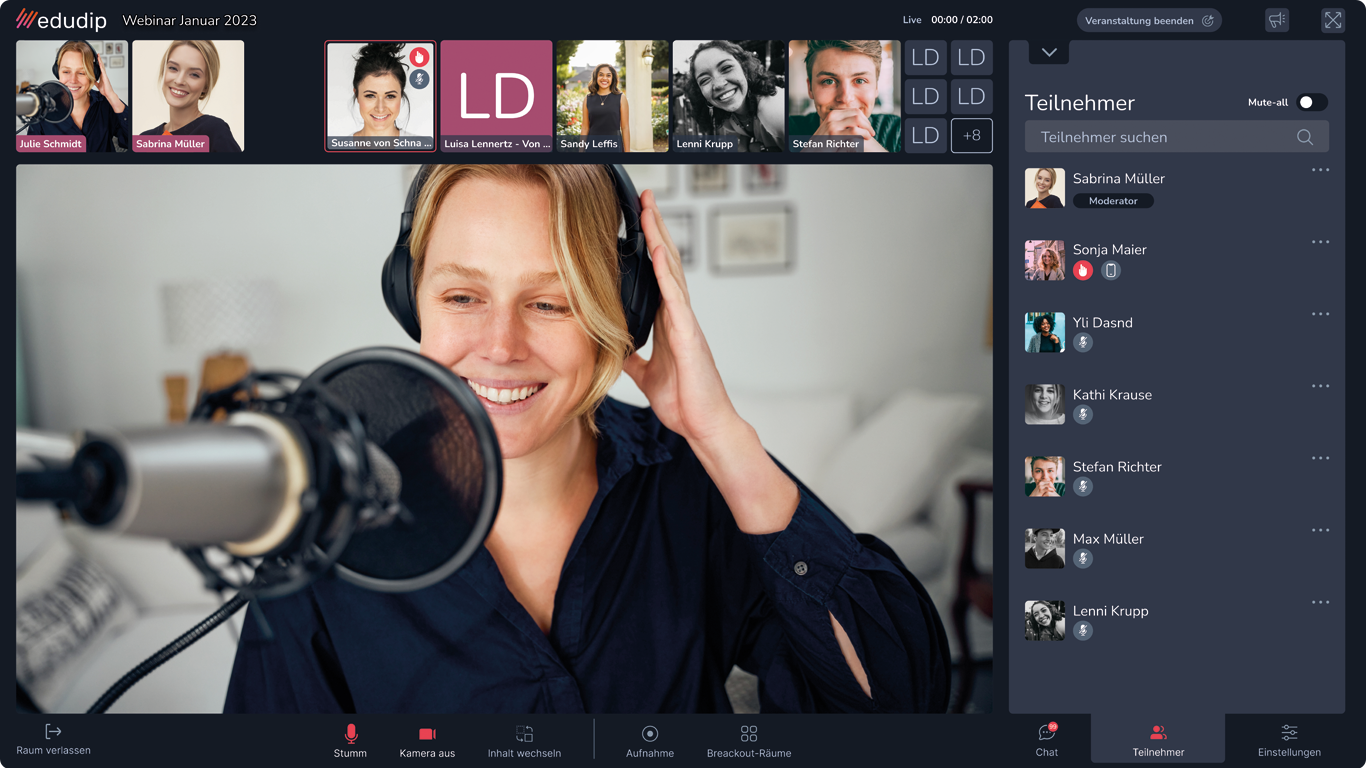1366x768 pixels.
Task: Toggle the Stumm microphone button
Action: (350, 734)
